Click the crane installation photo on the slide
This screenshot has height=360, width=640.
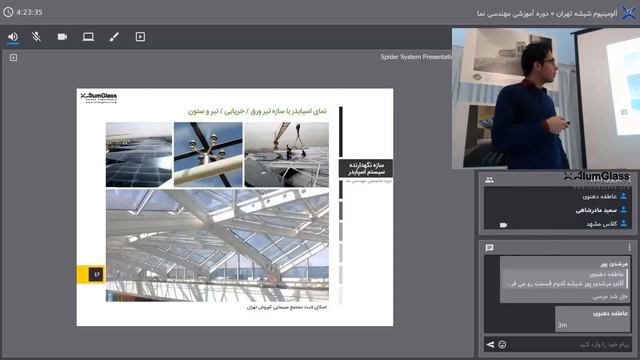[287, 154]
